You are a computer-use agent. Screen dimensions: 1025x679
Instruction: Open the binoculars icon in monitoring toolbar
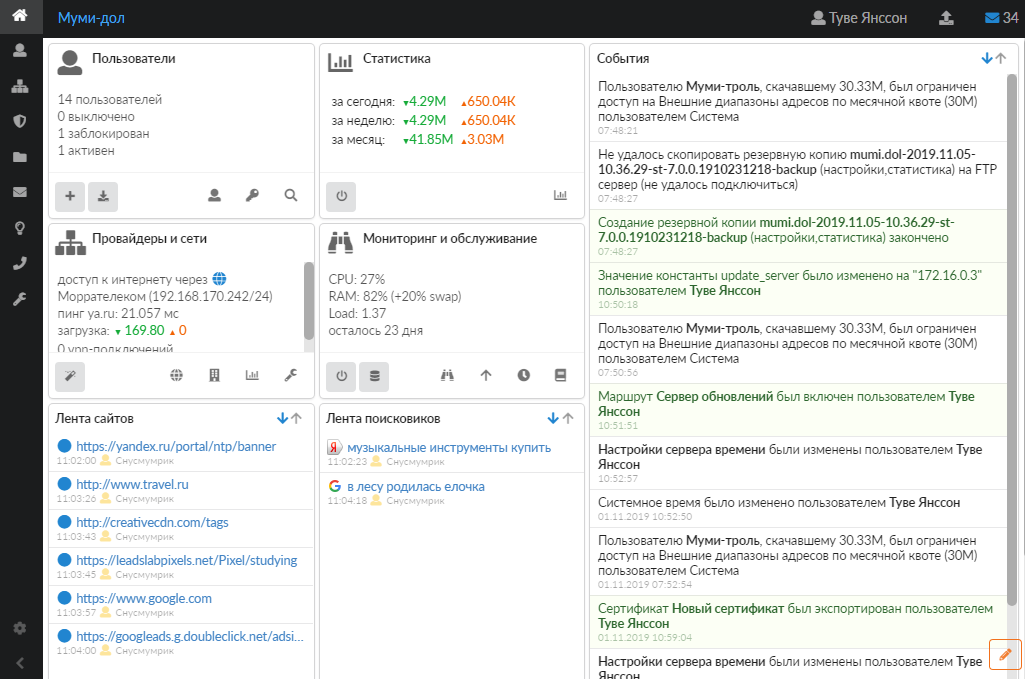[x=448, y=376]
